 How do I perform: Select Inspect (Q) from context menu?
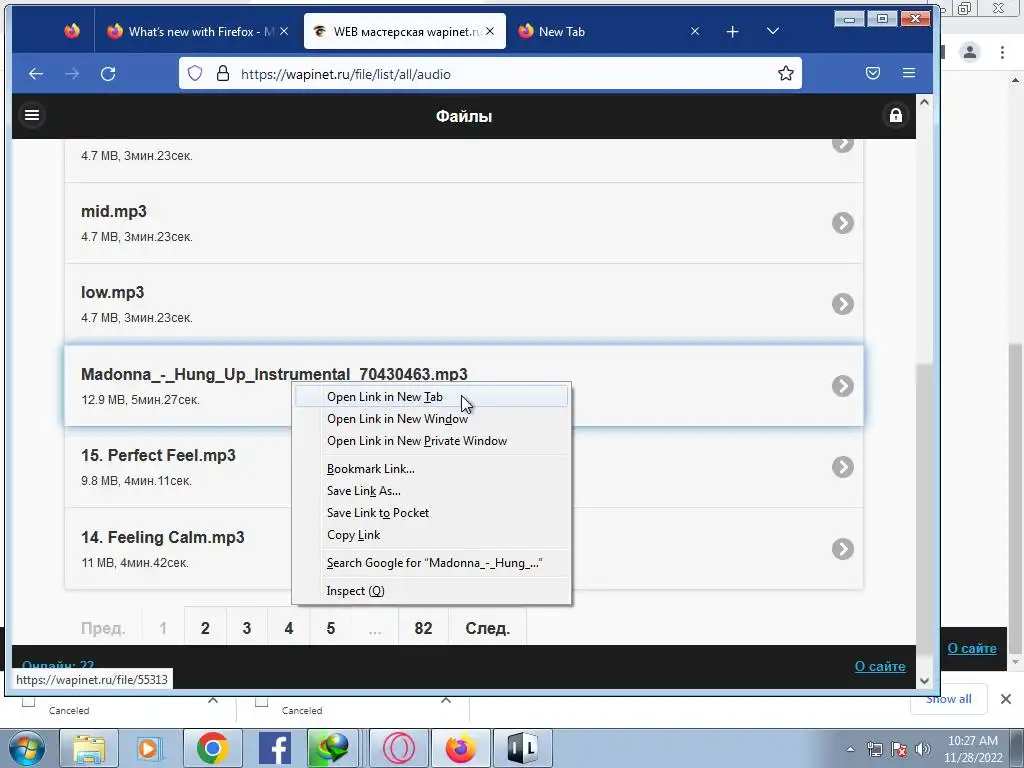[x=431, y=591]
